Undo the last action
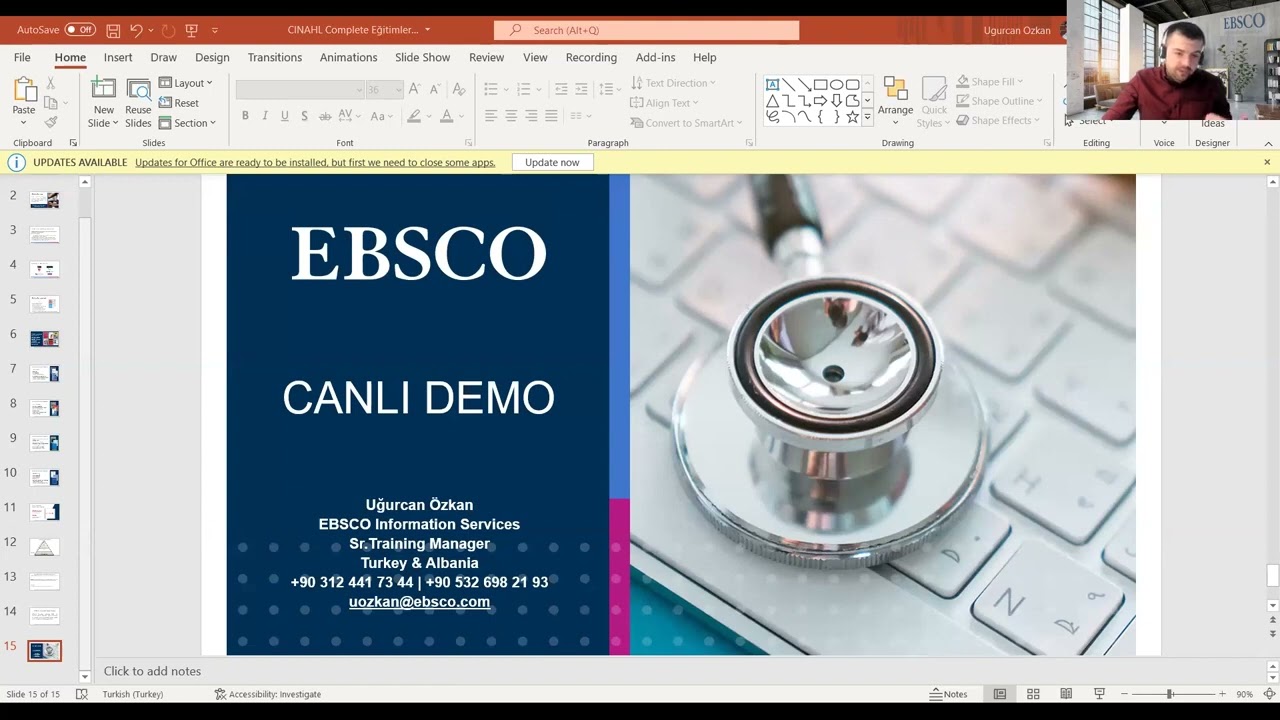Screen dimensions: 1280x720 [x=136, y=30]
